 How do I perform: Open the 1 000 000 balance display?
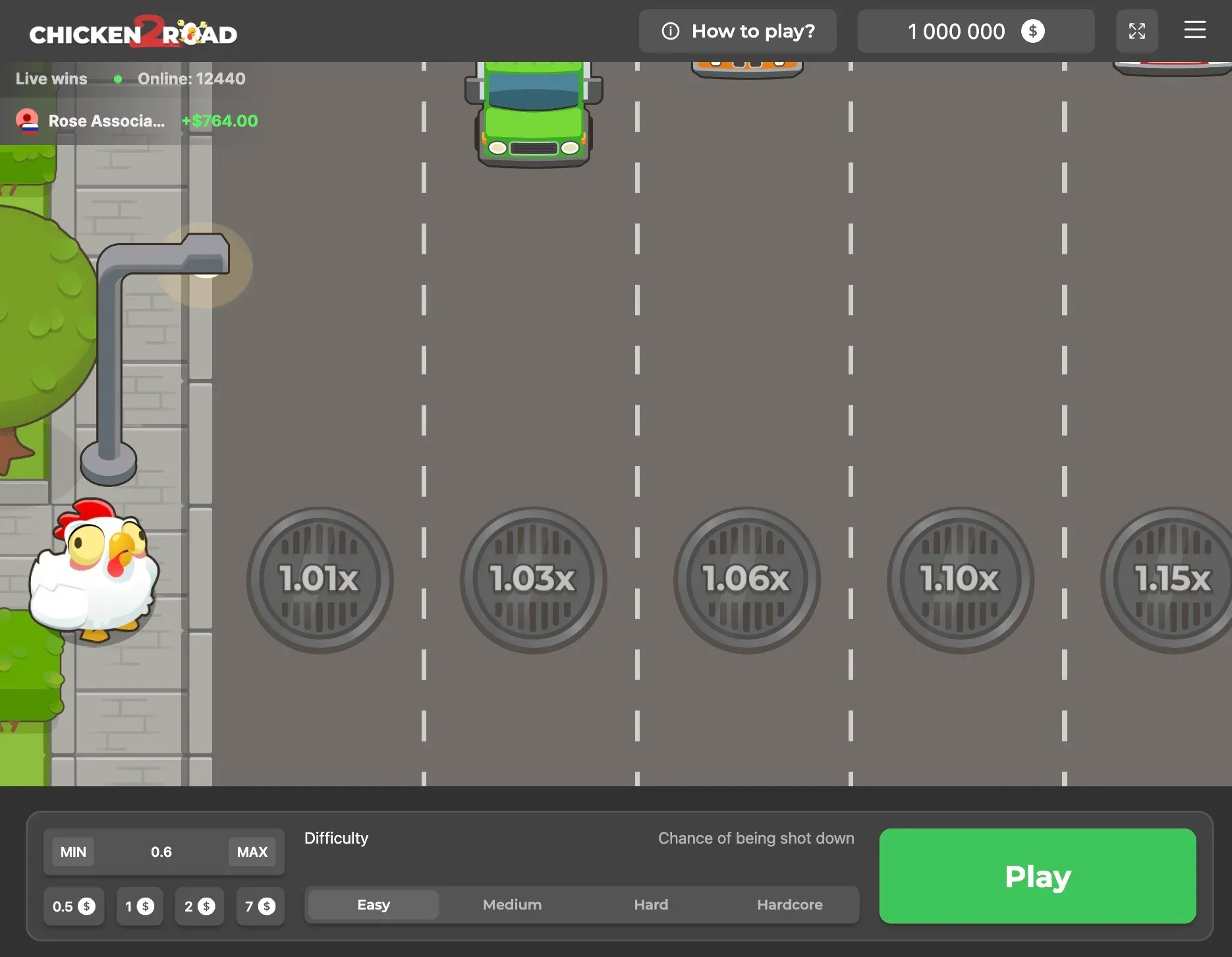coord(975,31)
